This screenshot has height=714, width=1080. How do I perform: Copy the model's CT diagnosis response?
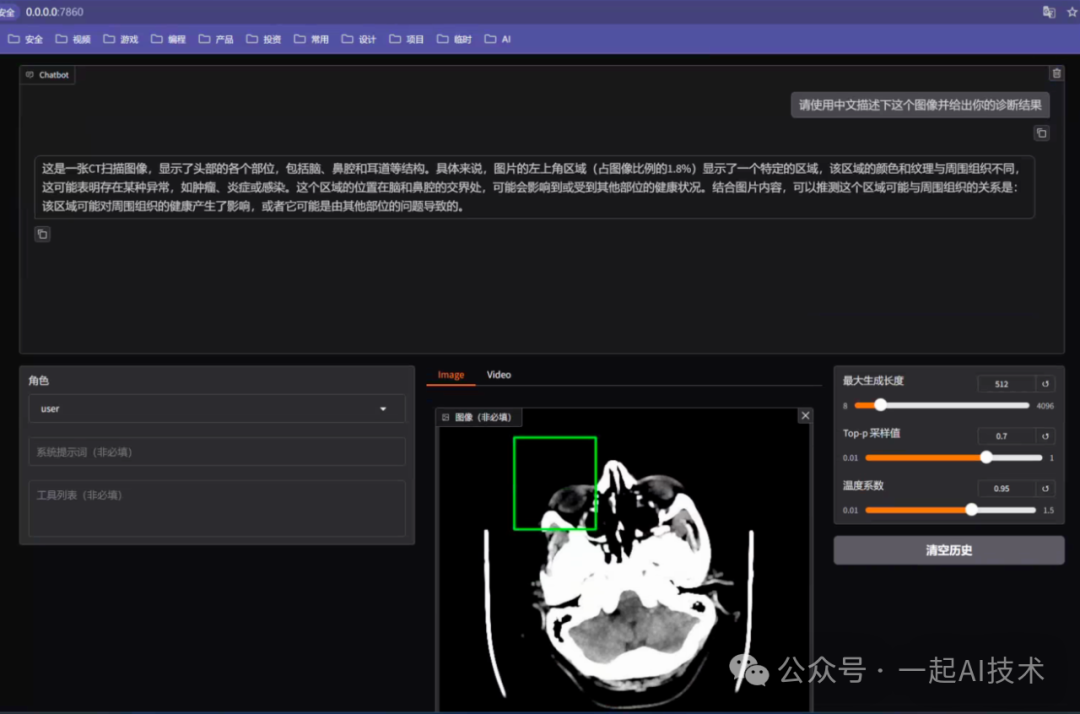(42, 233)
